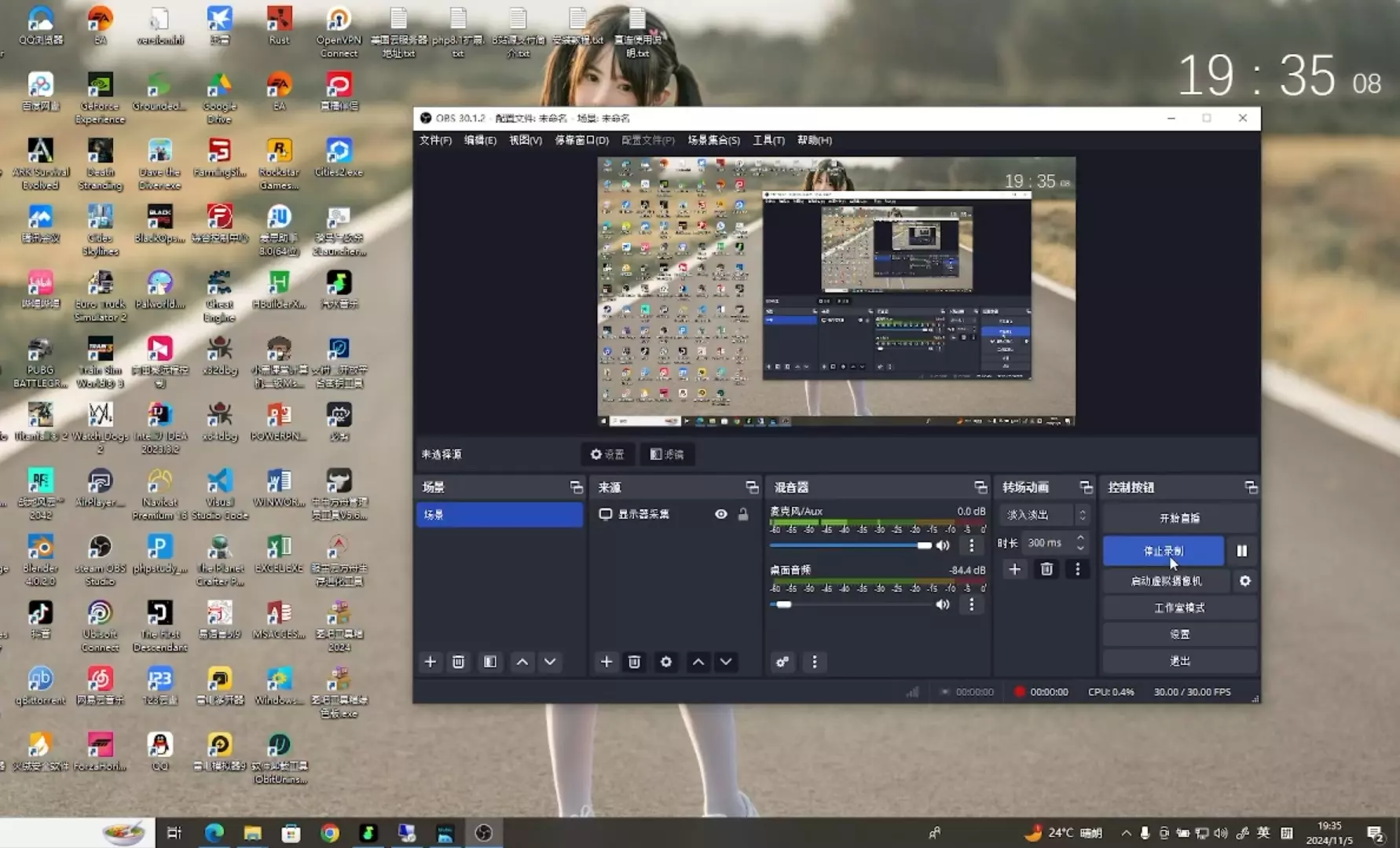Open the 工具(T) menu
Screen dimensions: 1400x848
pyautogui.click(x=768, y=140)
